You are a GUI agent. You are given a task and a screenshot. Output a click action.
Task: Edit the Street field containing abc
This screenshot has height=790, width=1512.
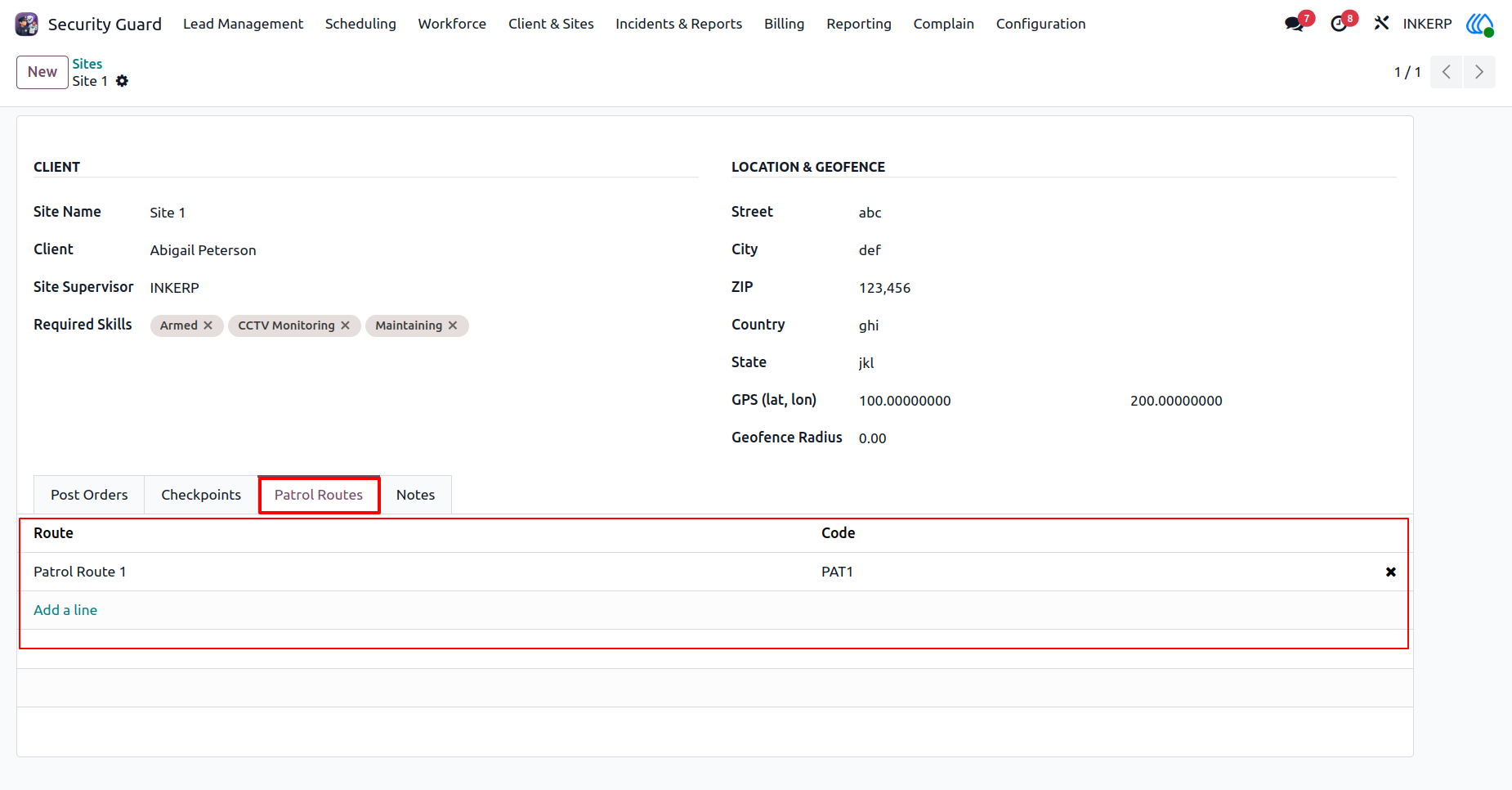[1127, 213]
